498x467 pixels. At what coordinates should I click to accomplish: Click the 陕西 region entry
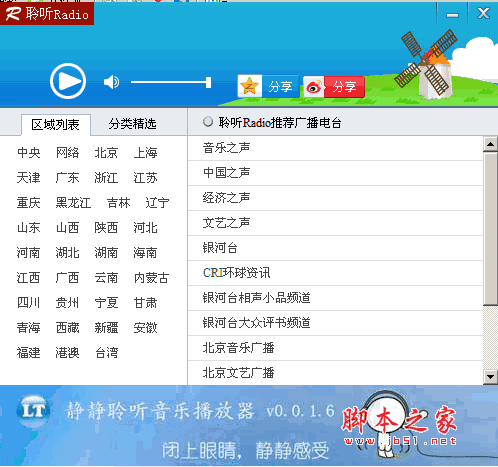pos(106,228)
